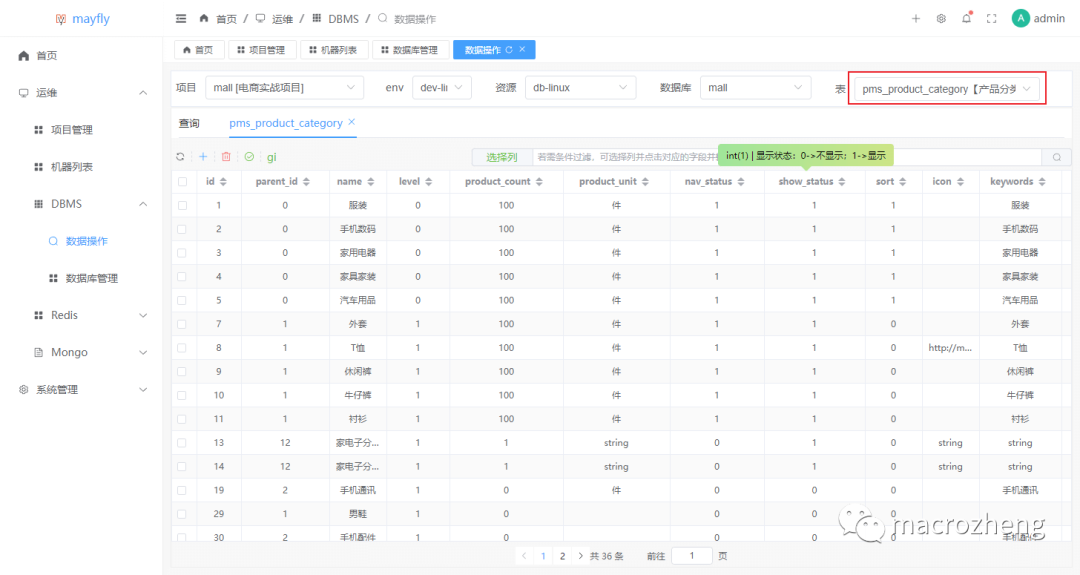The width and height of the screenshot is (1080, 575).
Task: Collapse the sidebar with the hamburger icon
Action: [181, 19]
